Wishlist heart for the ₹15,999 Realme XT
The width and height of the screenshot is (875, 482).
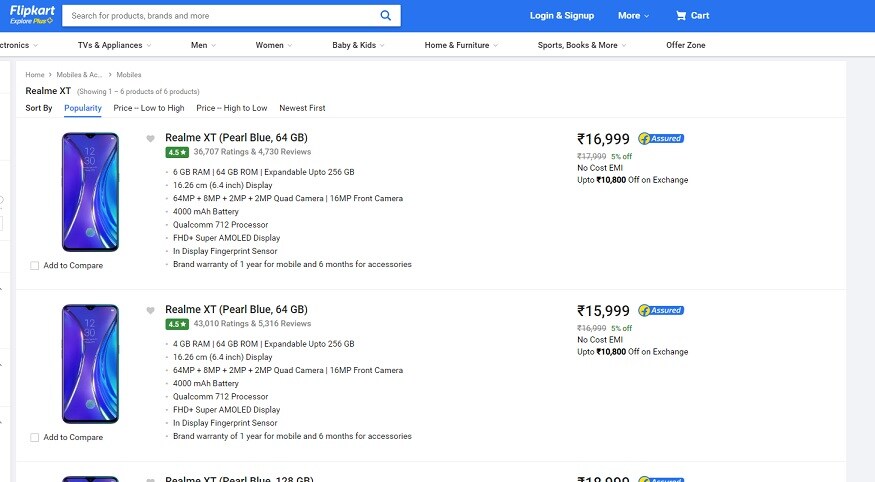point(150,310)
